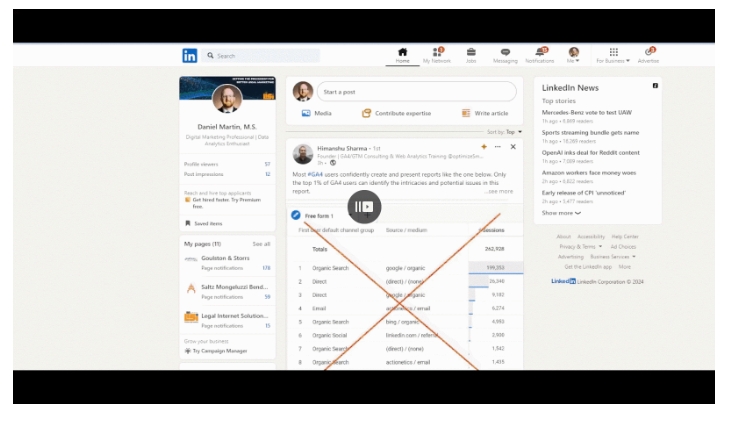Image resolution: width=729 pixels, height=425 pixels.
Task: Expand news with Show more
Action: (x=561, y=212)
